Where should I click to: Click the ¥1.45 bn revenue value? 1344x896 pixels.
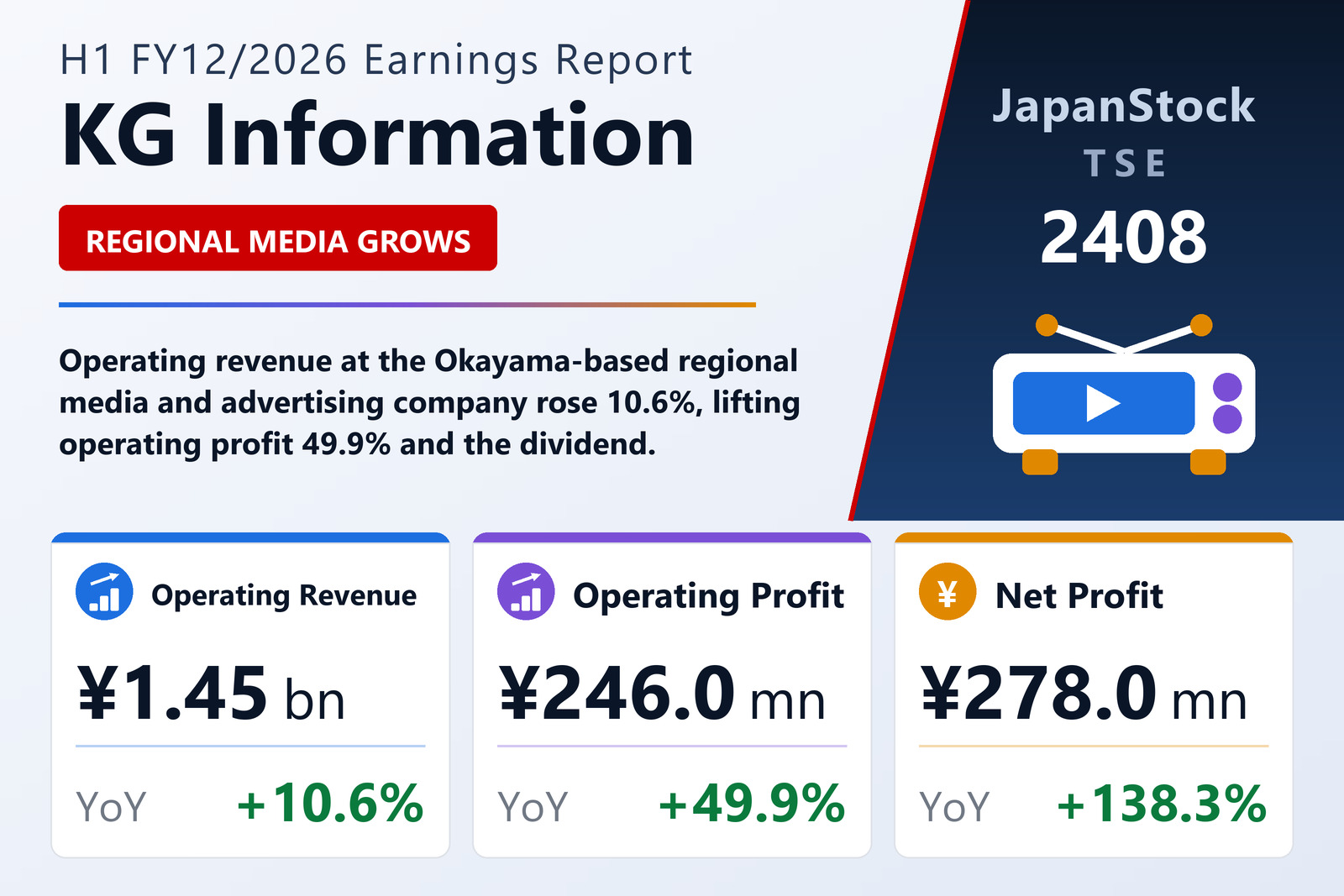211,694
